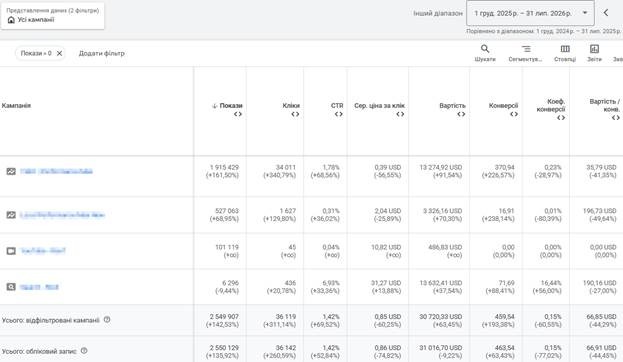Image resolution: width=623 pixels, height=362 pixels.
Task: Select the 13 274,92 USD cost cell
Action: click(x=441, y=167)
